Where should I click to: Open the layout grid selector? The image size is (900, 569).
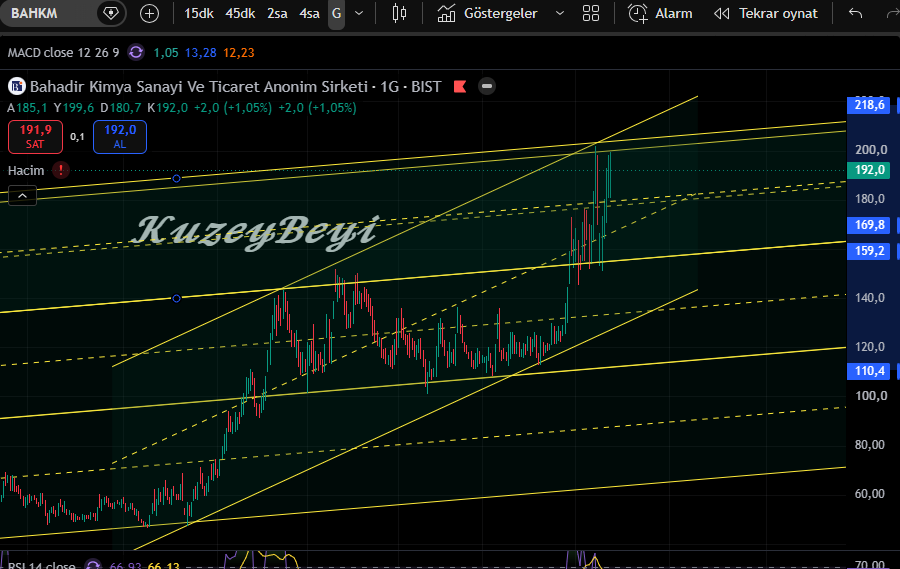tap(591, 13)
